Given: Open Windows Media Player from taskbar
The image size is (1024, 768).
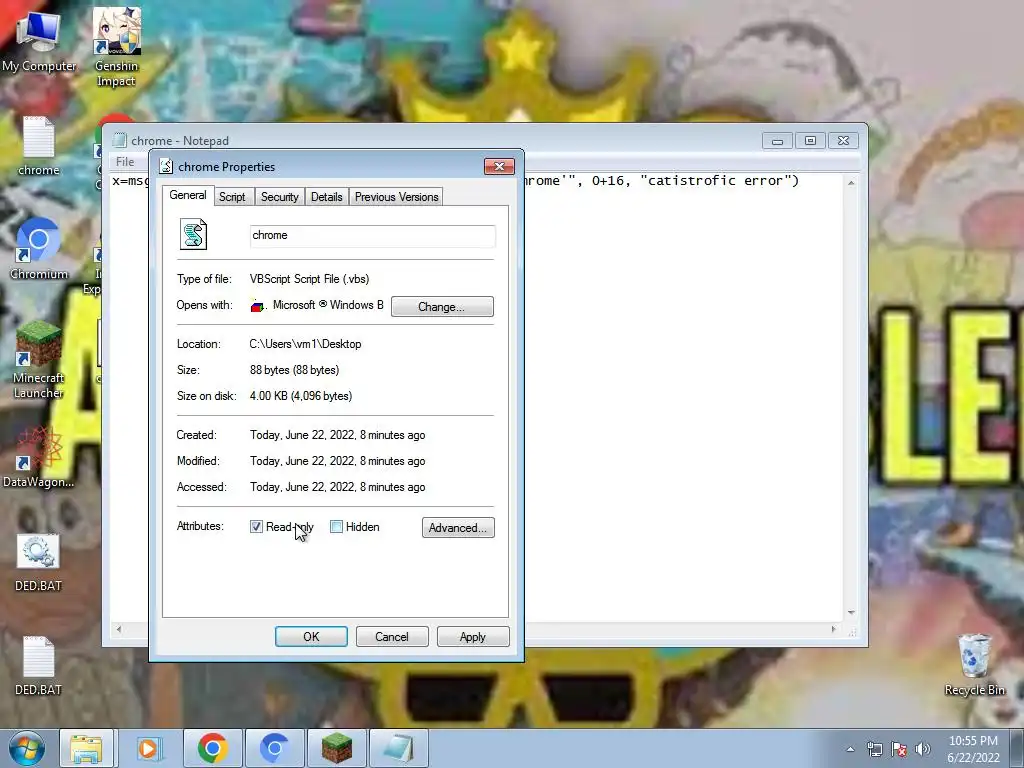Looking at the screenshot, I should click(148, 748).
